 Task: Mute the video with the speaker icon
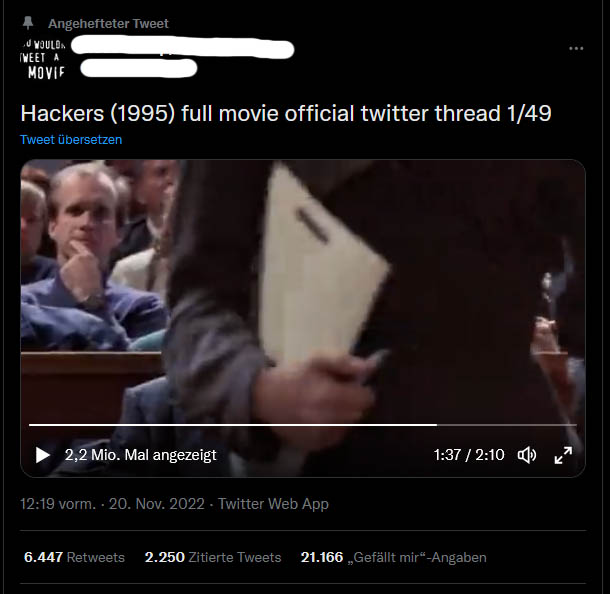pyautogui.click(x=527, y=455)
